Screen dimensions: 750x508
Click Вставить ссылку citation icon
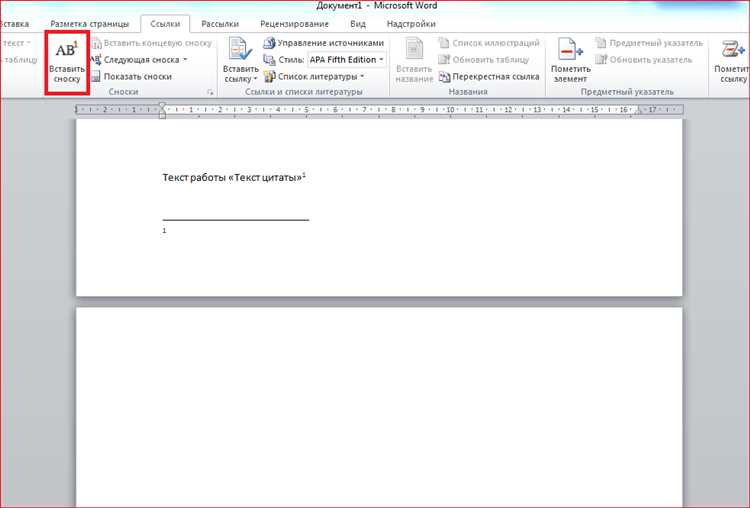[x=240, y=49]
